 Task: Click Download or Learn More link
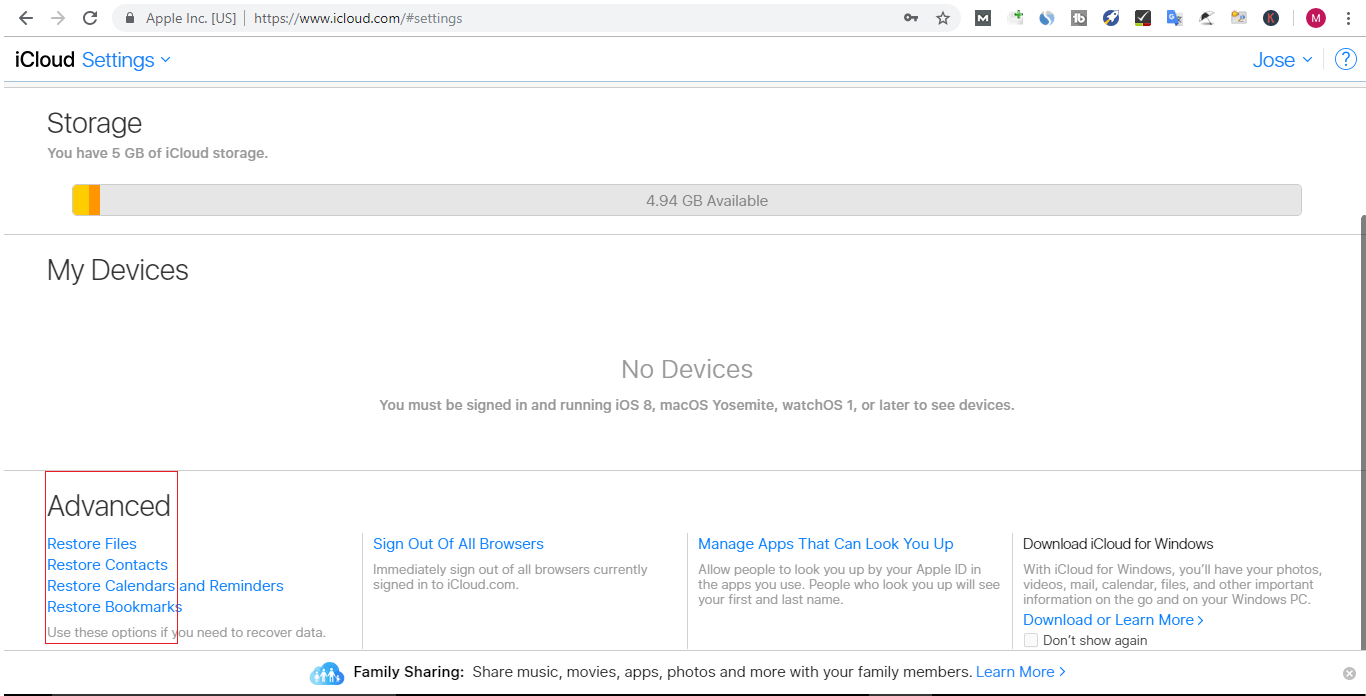click(x=1113, y=620)
